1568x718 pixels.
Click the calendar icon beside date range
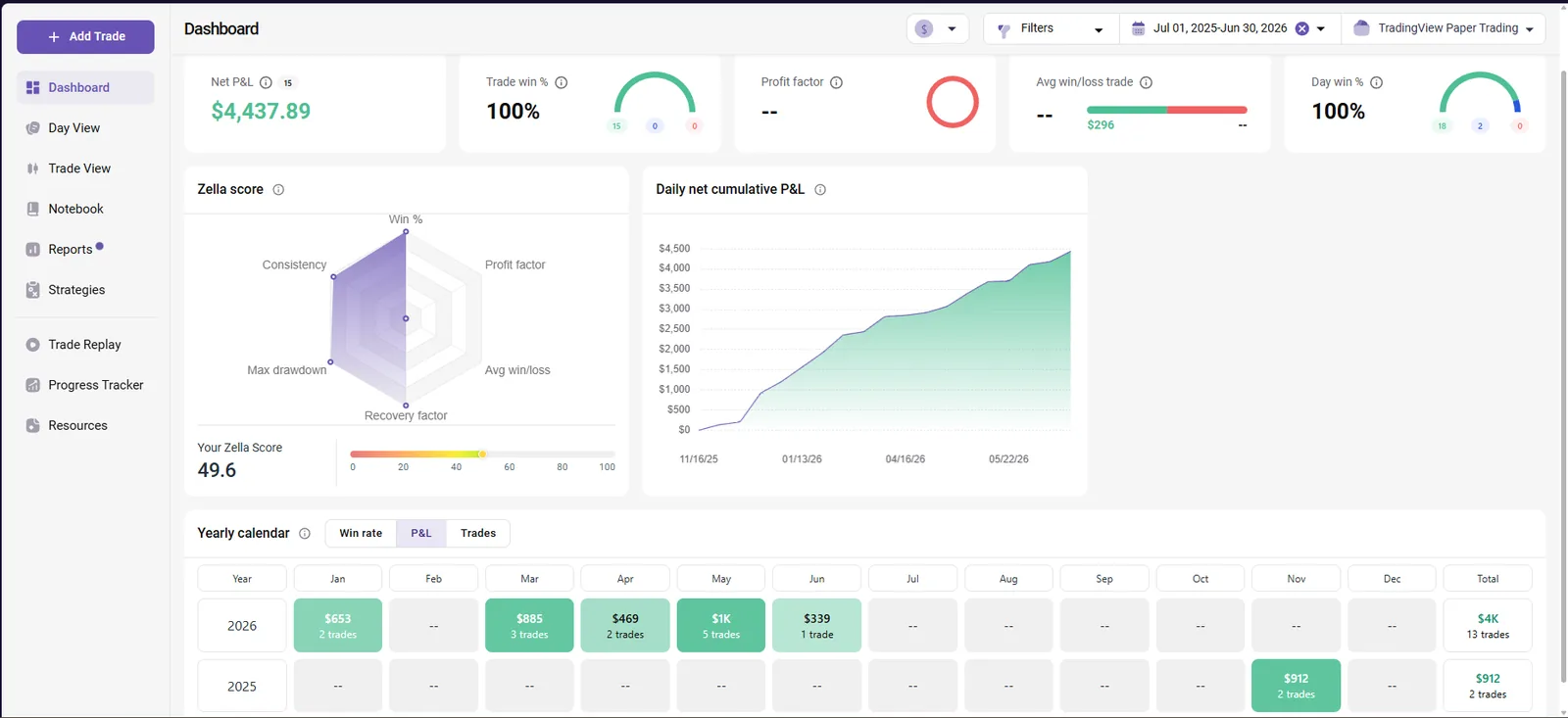click(1138, 28)
